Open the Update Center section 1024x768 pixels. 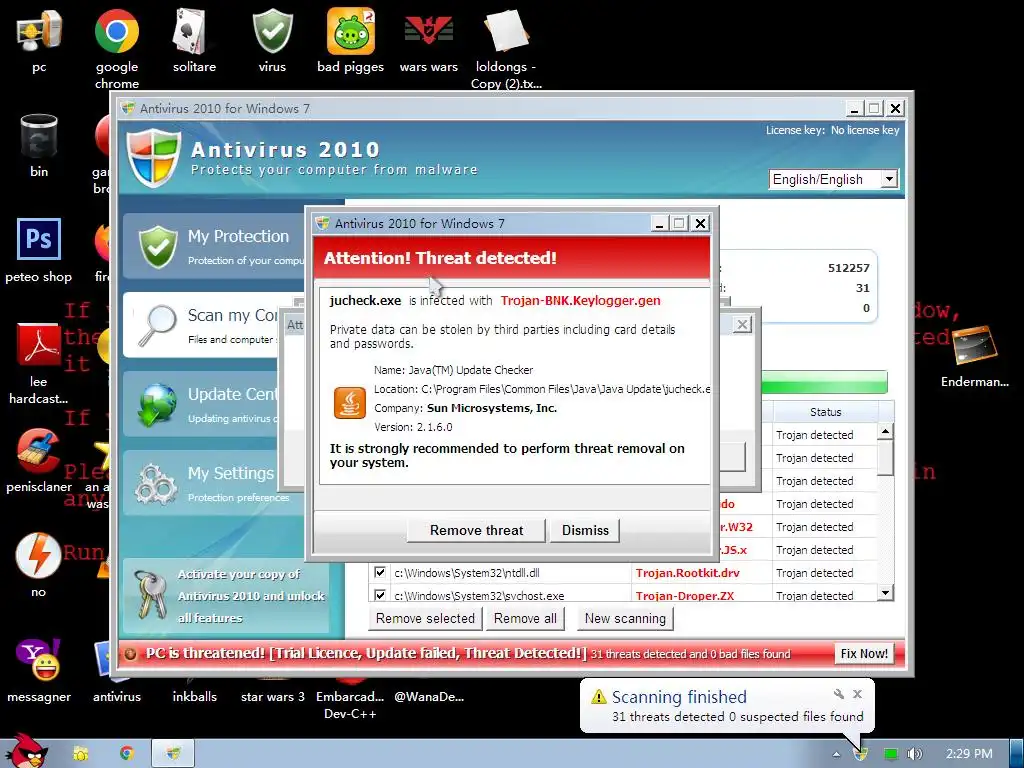tap(202, 404)
